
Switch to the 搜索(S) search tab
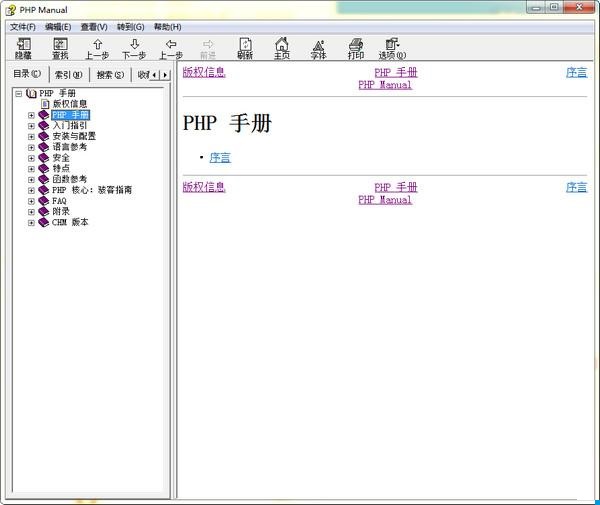click(110, 75)
